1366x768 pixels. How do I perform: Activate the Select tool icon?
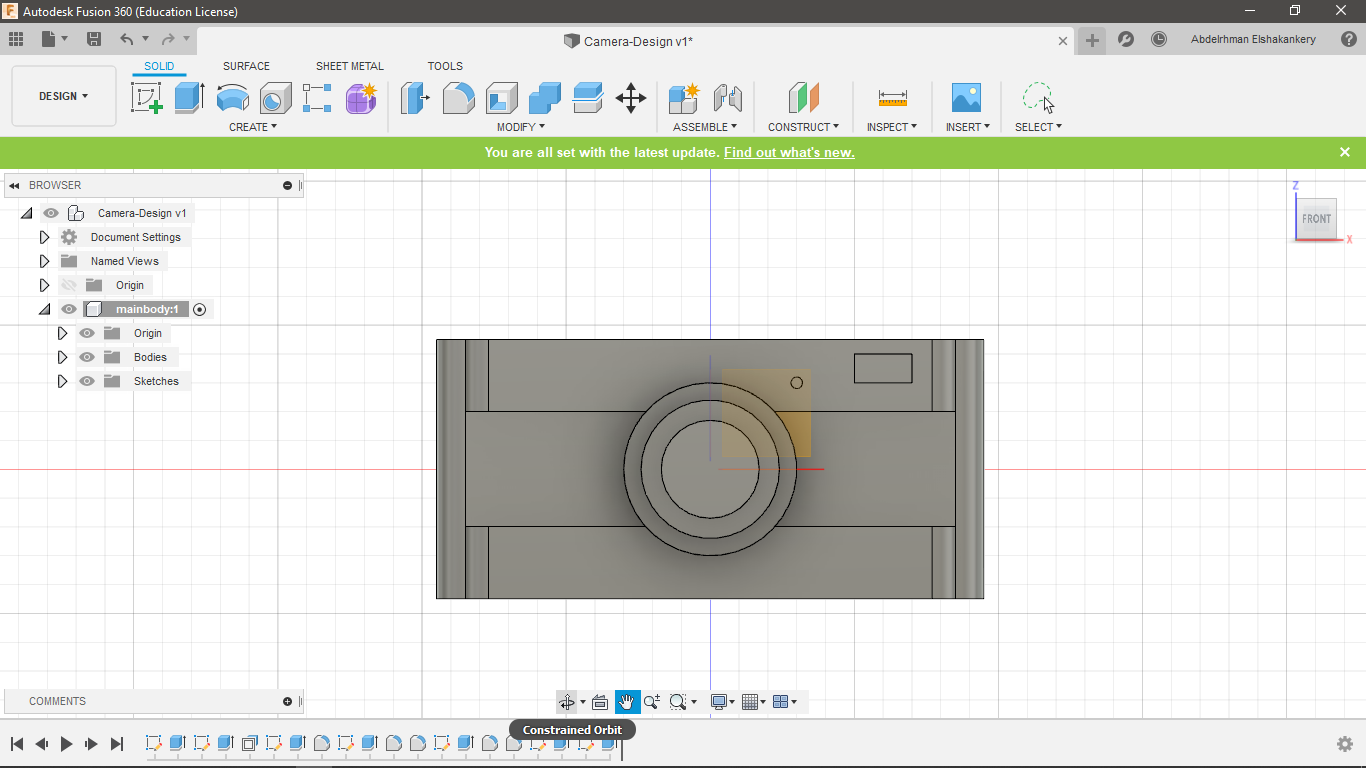coord(1038,98)
